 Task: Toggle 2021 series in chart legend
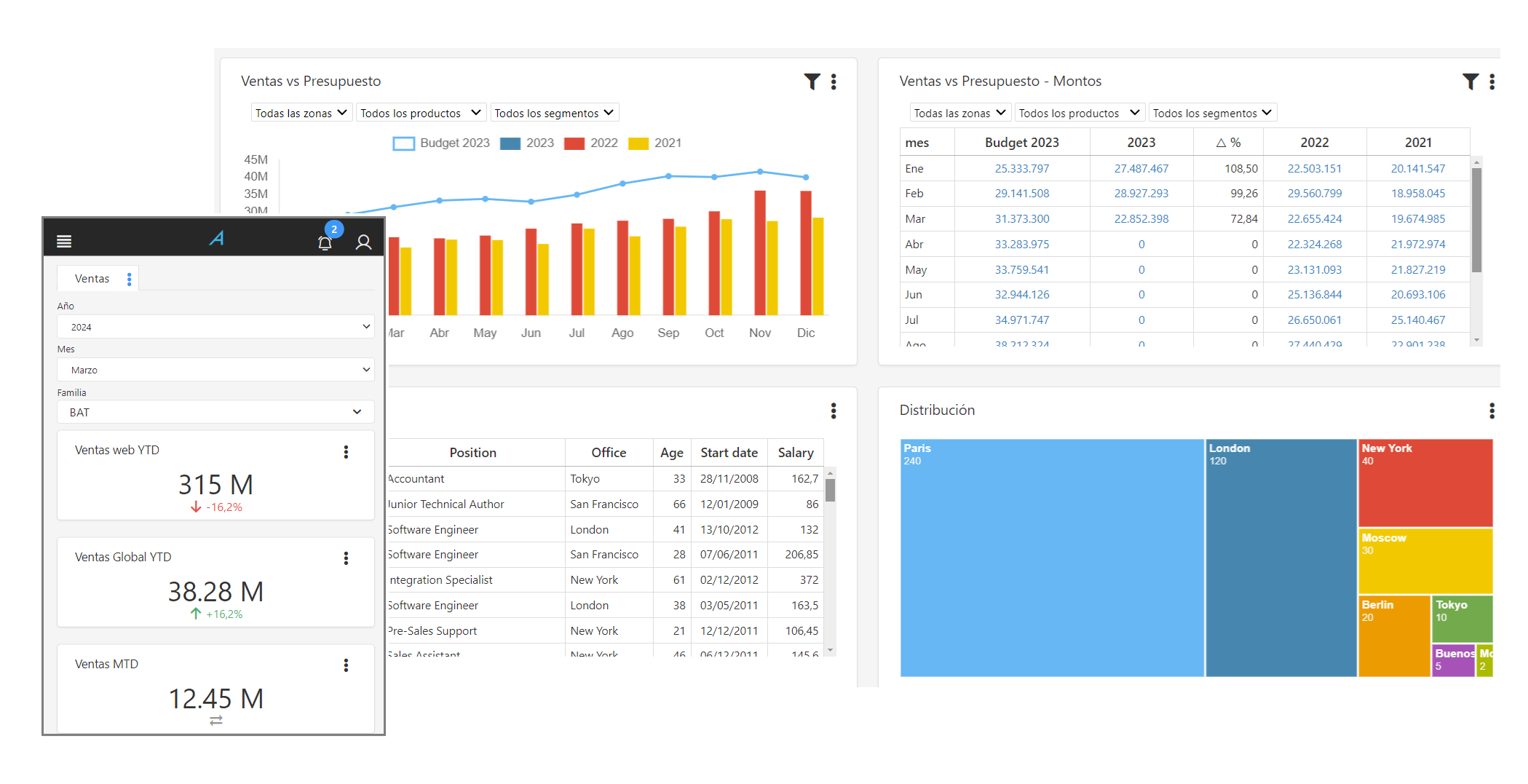point(655,143)
